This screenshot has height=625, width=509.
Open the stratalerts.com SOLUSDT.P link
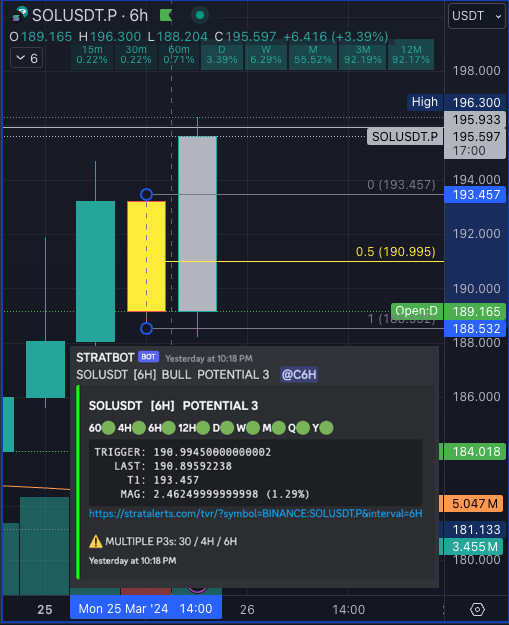click(255, 513)
